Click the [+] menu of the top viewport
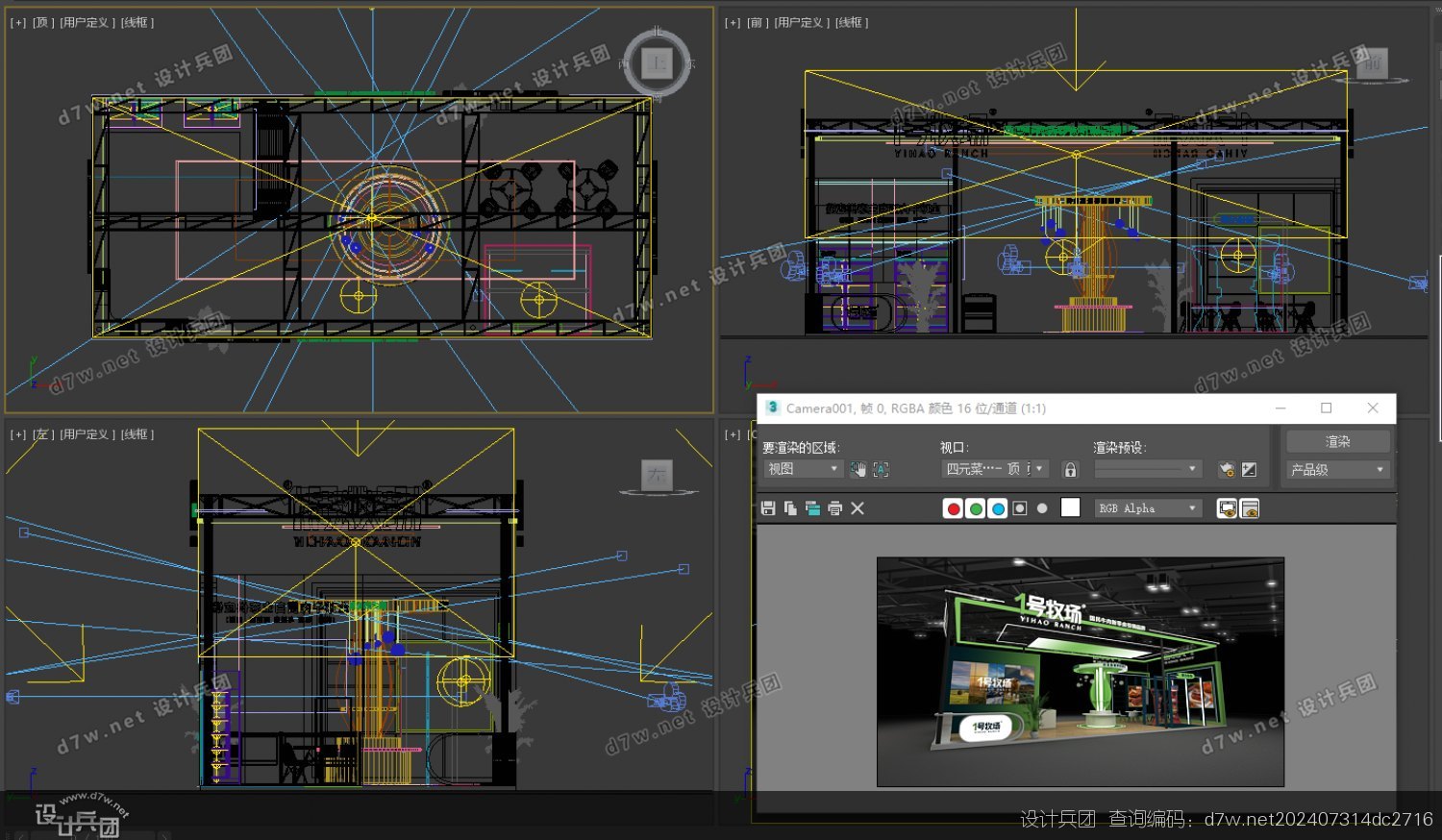1442x840 pixels. tap(18, 22)
